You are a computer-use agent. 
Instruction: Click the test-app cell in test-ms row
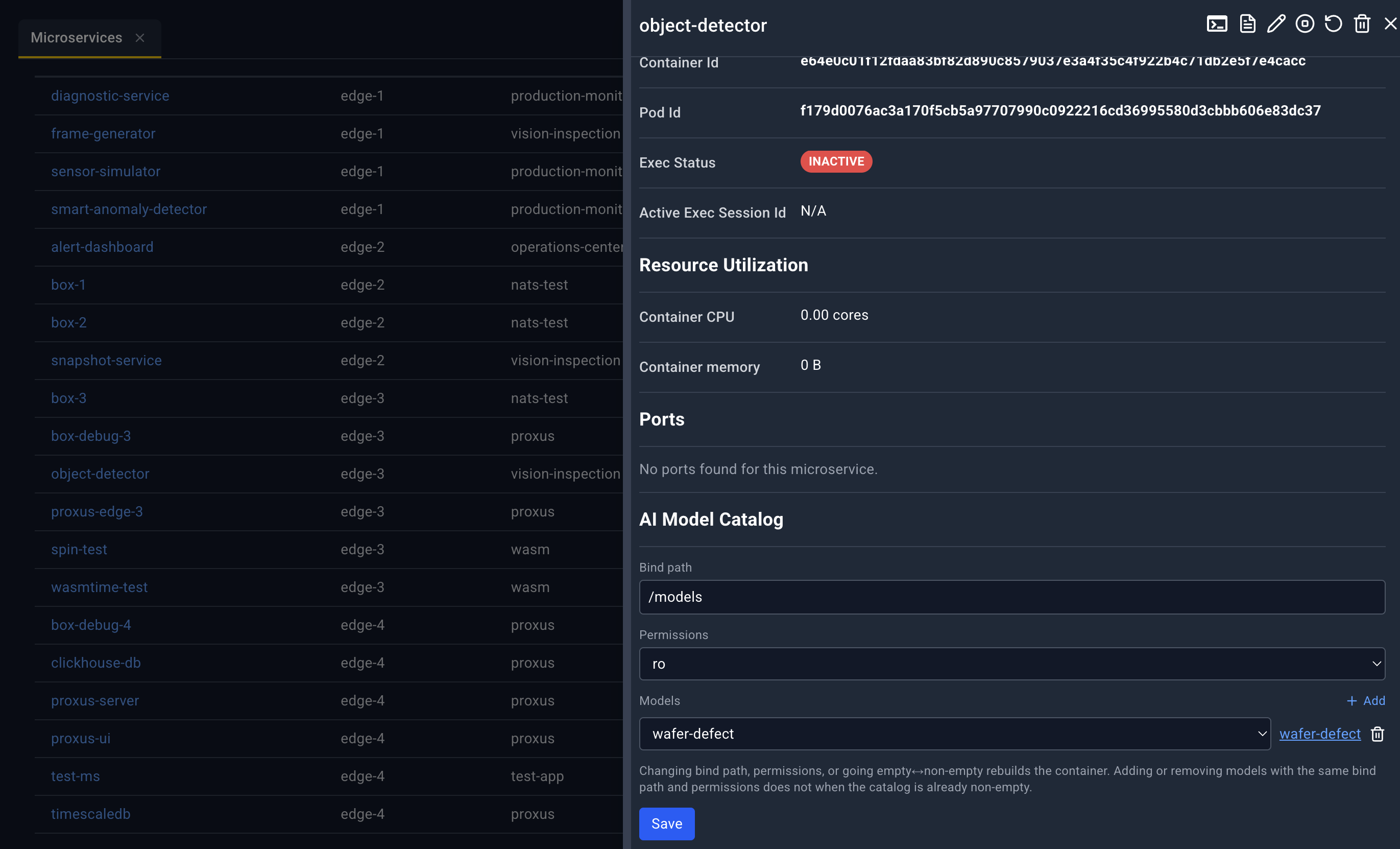point(537,776)
